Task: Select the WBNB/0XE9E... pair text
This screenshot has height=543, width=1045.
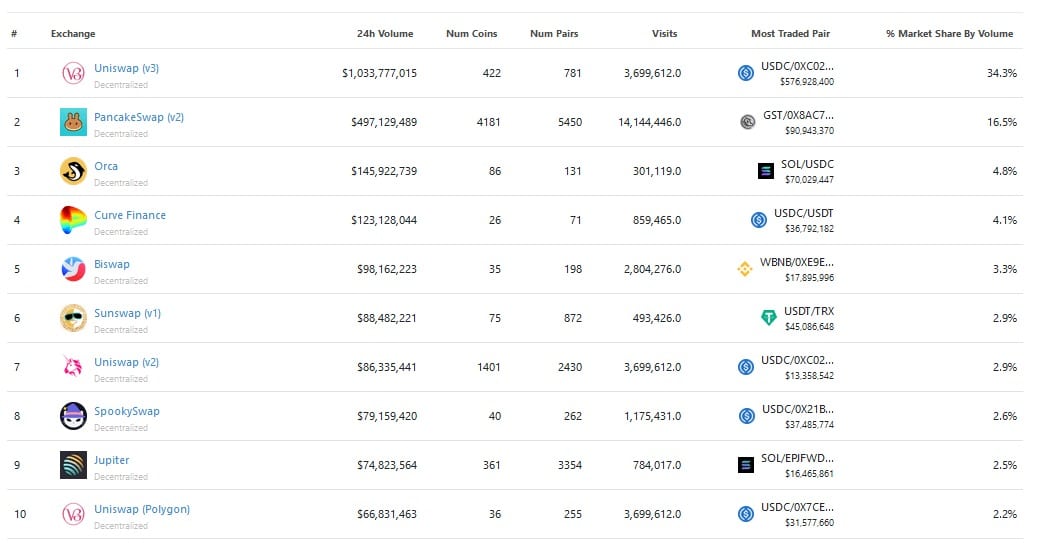Action: click(x=797, y=262)
